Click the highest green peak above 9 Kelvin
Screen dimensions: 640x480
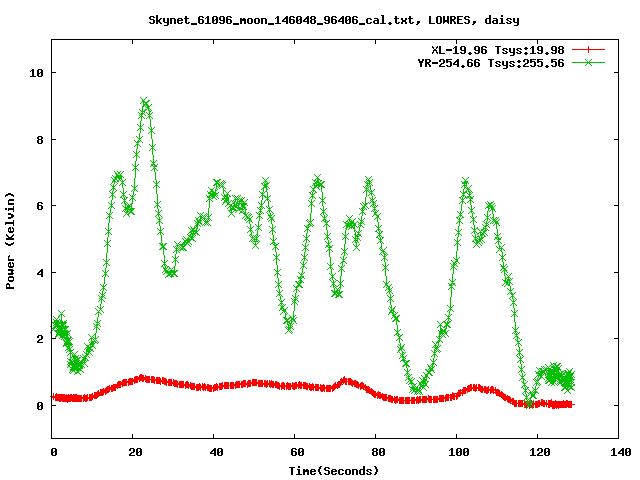coord(145,102)
